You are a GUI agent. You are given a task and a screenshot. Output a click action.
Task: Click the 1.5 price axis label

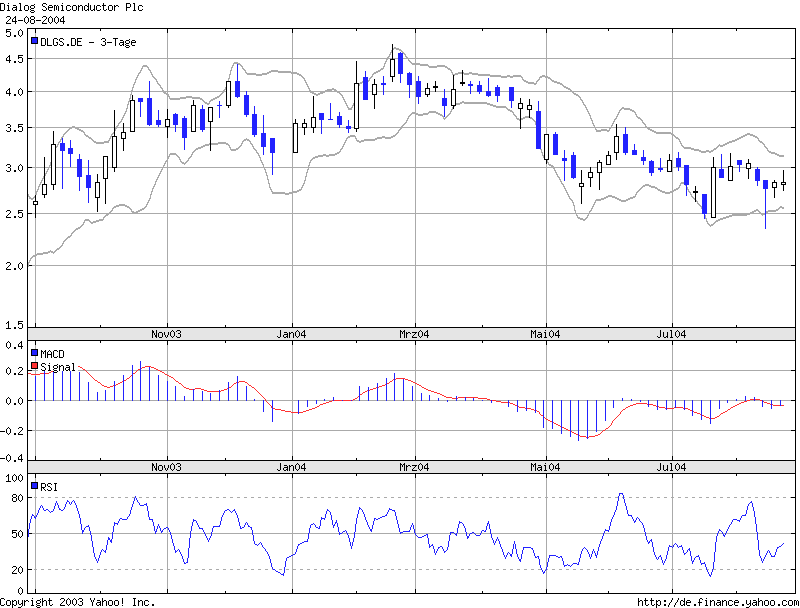pos(14,325)
